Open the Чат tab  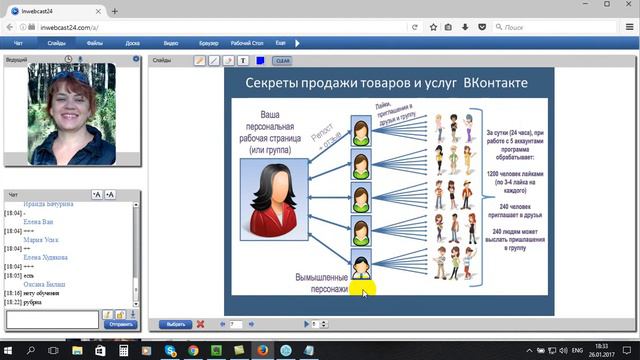pos(18,43)
